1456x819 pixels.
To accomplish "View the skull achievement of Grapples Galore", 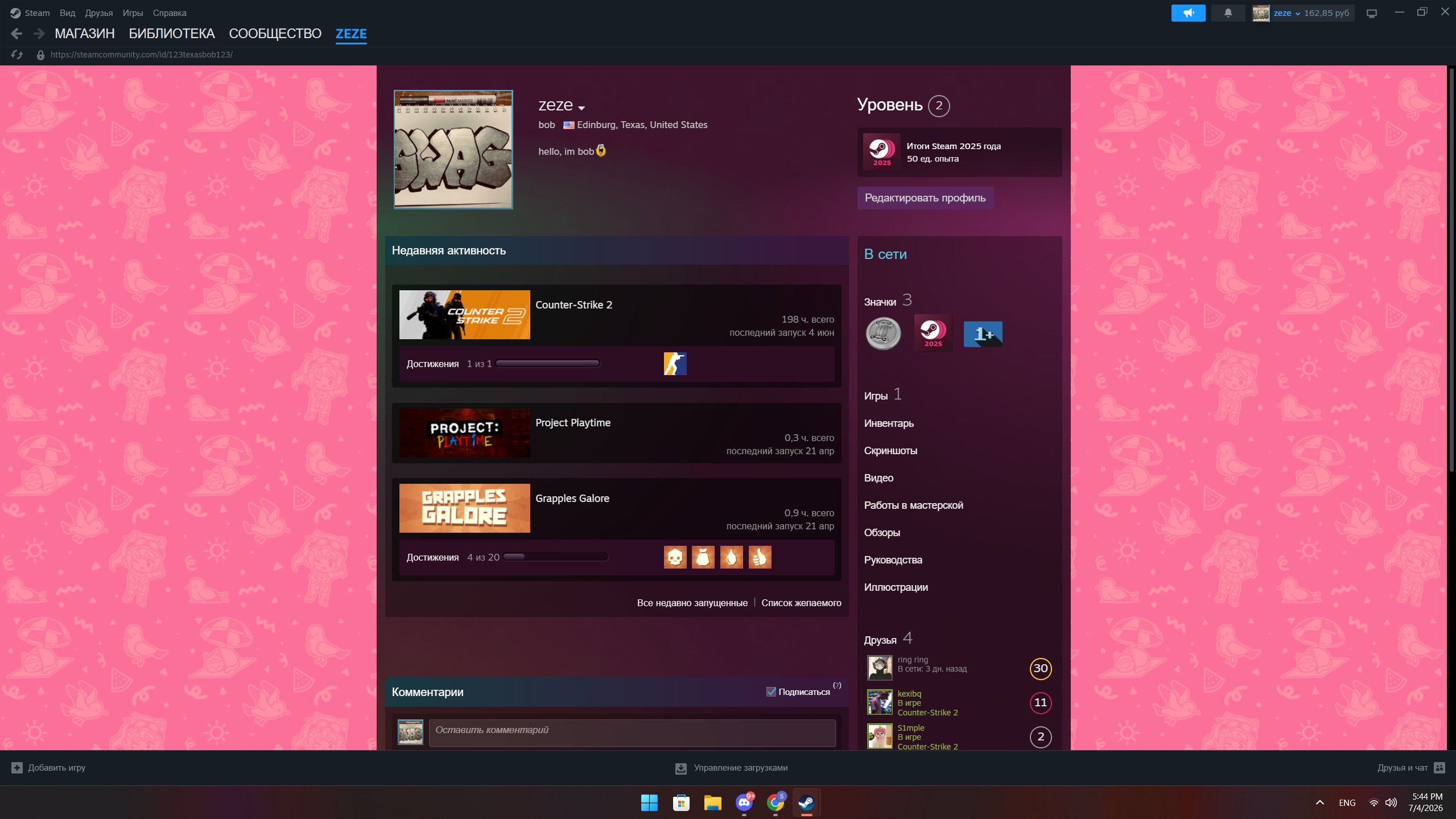I will coord(675,557).
